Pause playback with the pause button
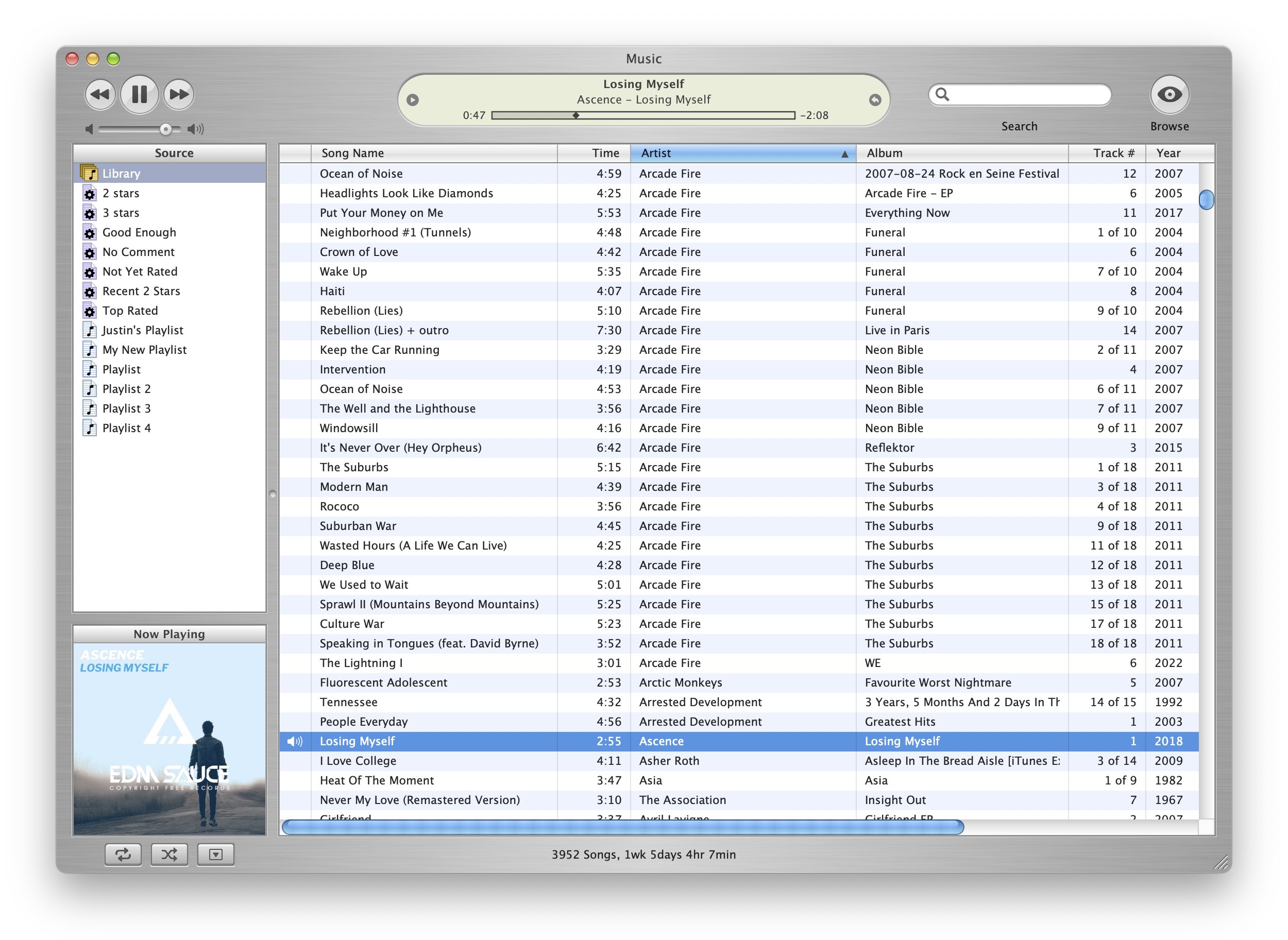Viewport: 1288px width, 940px height. [140, 94]
